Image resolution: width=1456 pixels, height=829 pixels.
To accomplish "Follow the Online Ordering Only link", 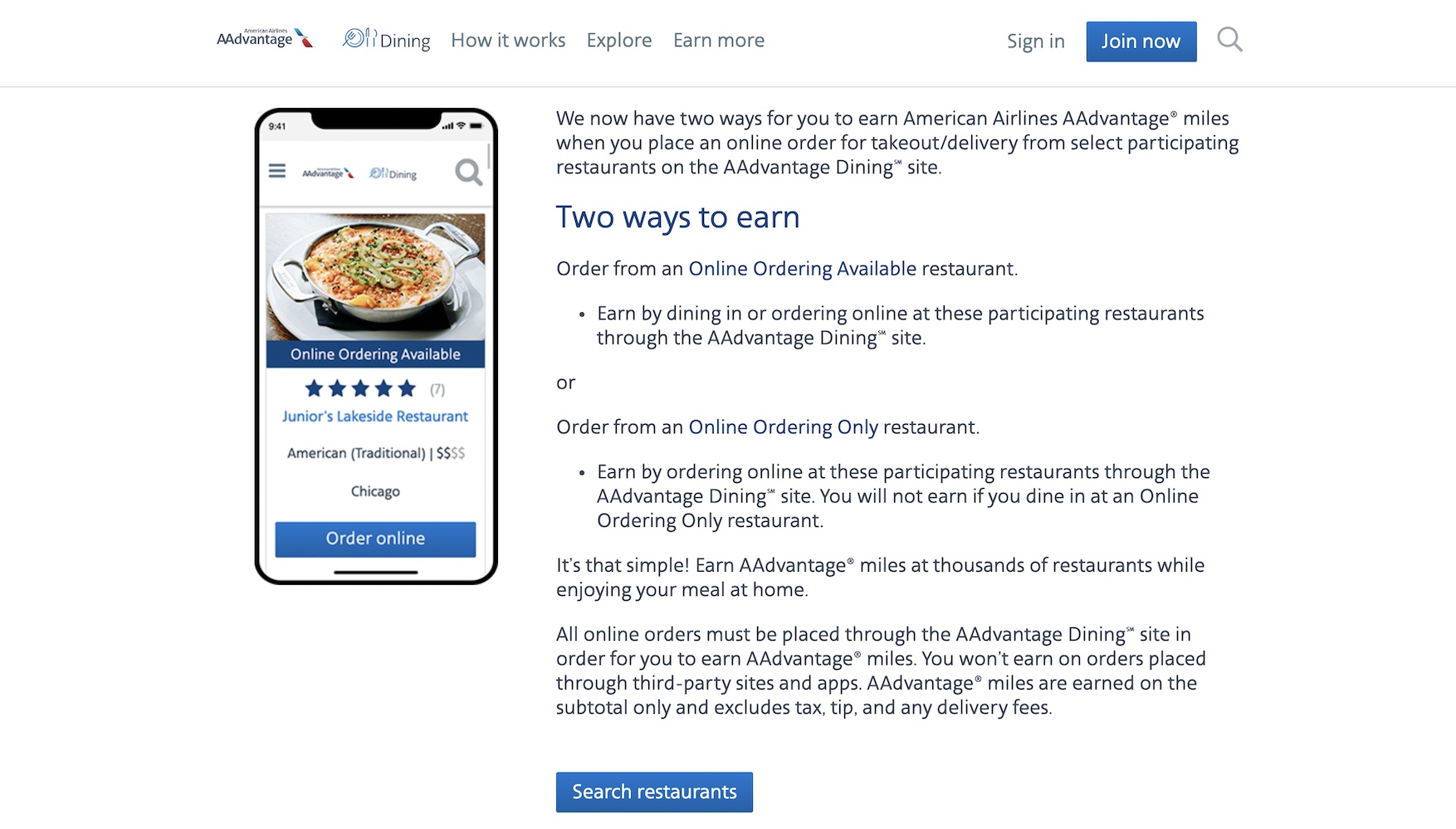I will click(783, 427).
